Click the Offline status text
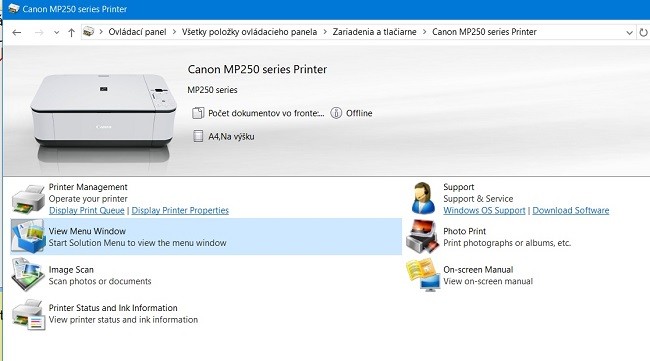This screenshot has width=650, height=361. point(359,113)
